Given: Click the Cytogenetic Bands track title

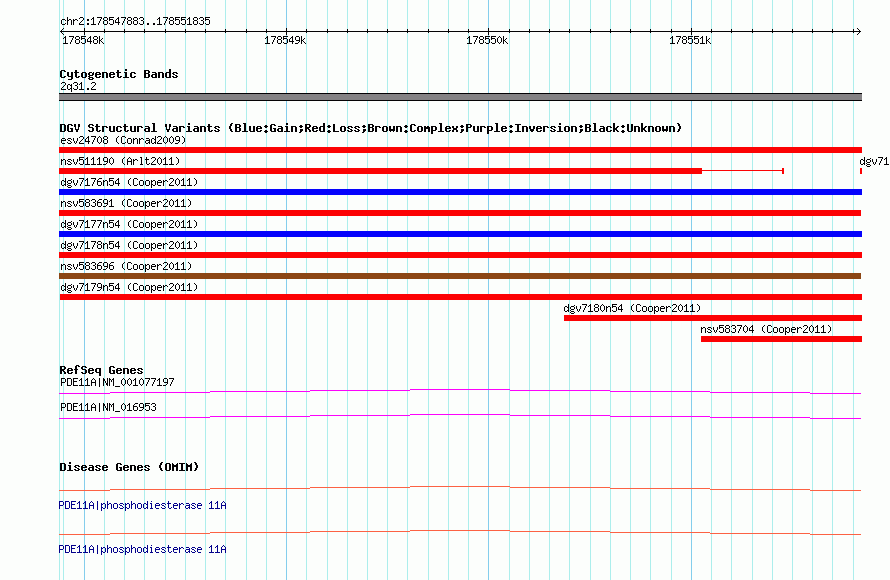Looking at the screenshot, I should coord(119,74).
